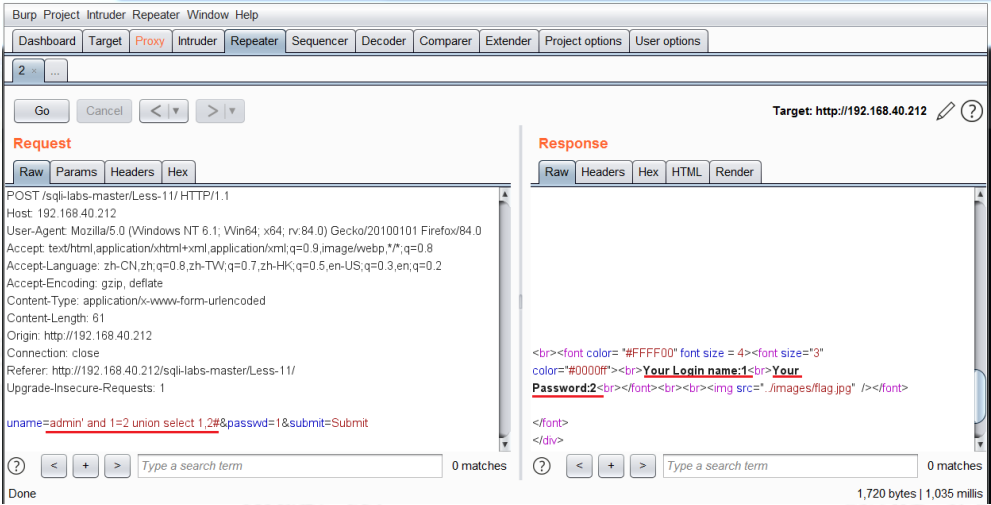This screenshot has height=505, width=991.
Task: Click the response pane scrollbar thumb
Action: pyautogui.click(x=980, y=396)
